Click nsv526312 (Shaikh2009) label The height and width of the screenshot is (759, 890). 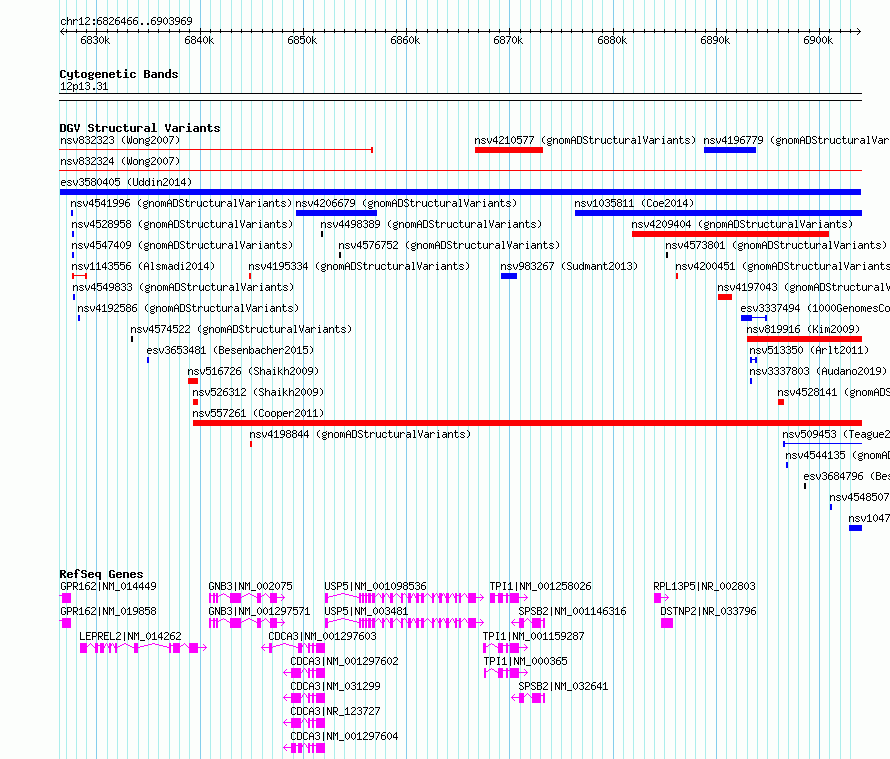point(258,392)
